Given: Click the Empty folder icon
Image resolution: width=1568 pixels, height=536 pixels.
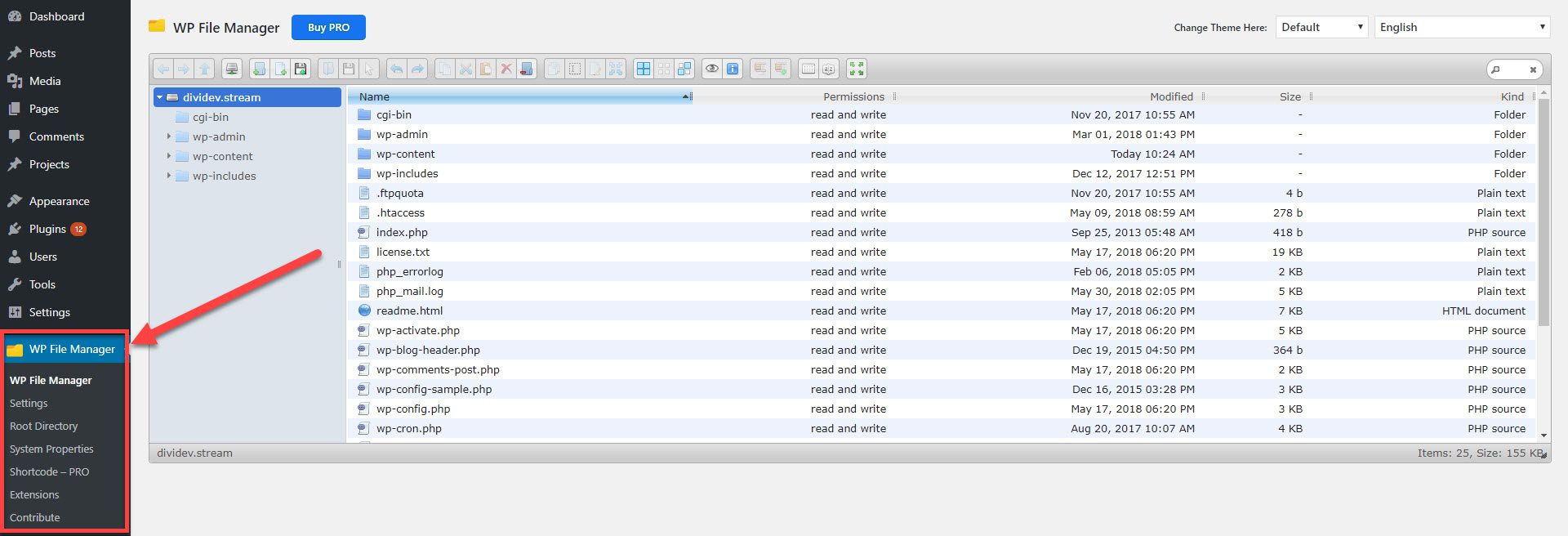Looking at the screenshot, I should pos(527,69).
